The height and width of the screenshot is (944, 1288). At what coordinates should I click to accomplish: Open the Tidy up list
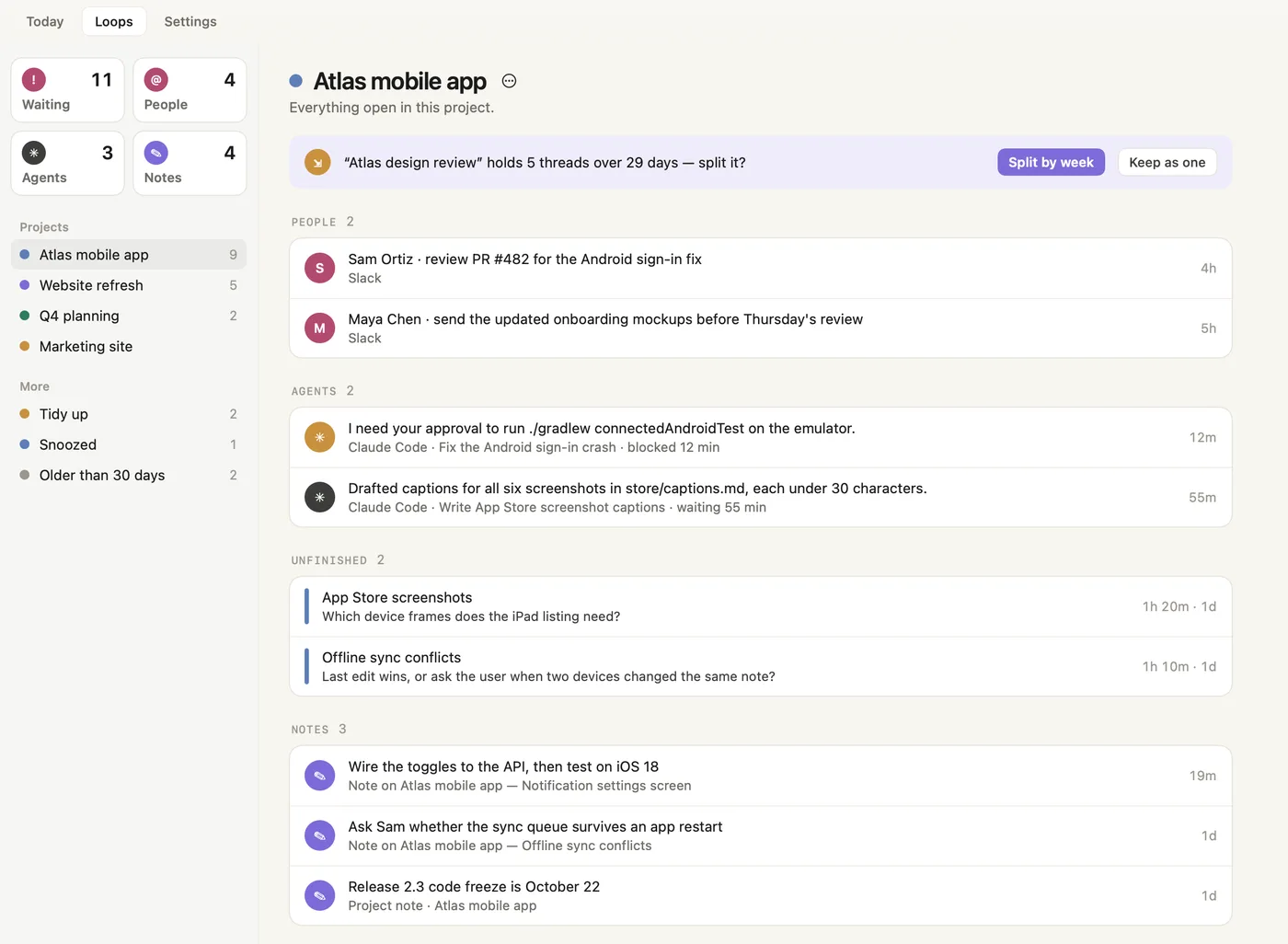[129, 414]
